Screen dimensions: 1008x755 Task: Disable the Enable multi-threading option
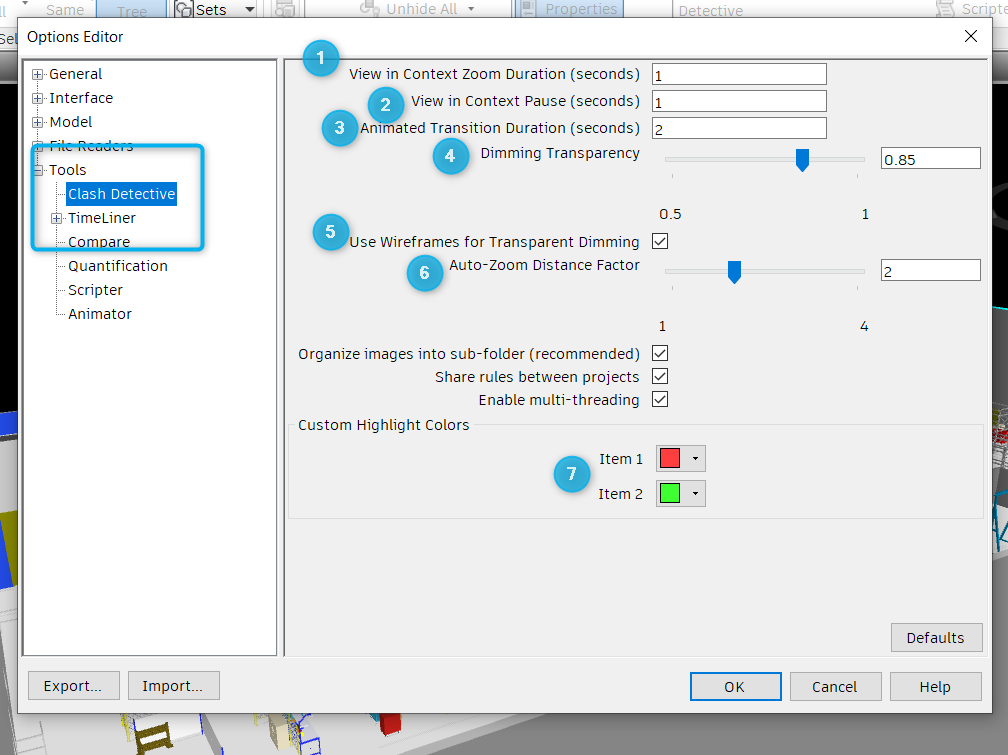(659, 399)
